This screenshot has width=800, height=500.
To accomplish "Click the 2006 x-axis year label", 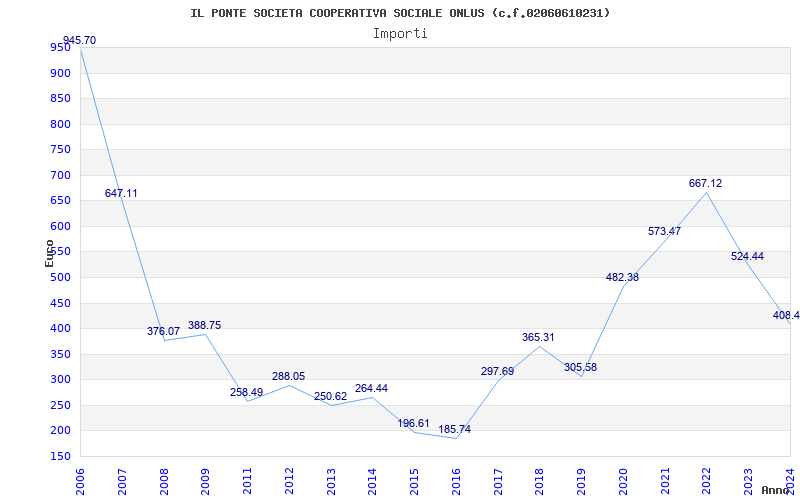I will coord(80,482).
